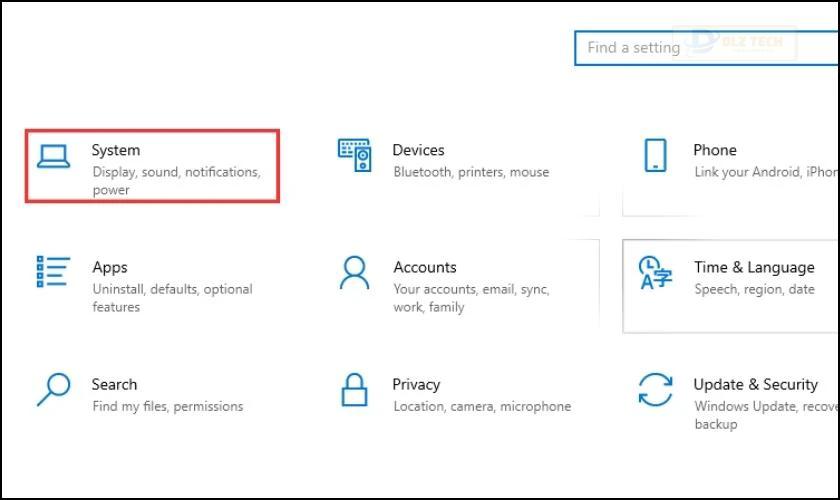Click 'Display, sound, notifications, power' description

[176, 181]
